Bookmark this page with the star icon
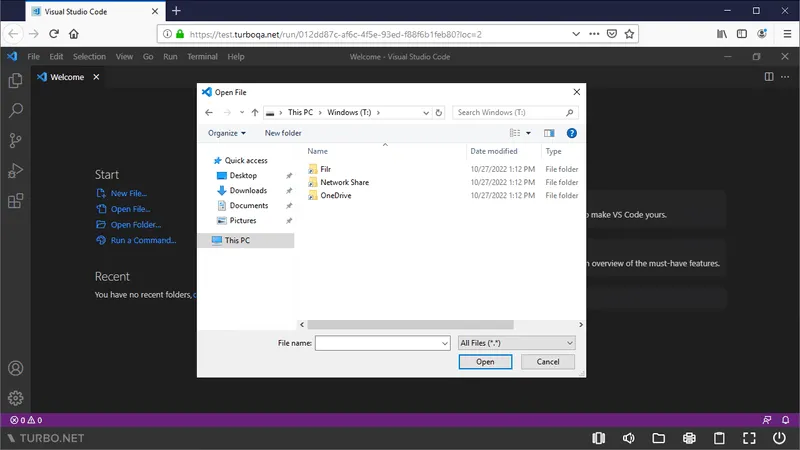This screenshot has height=450, width=800. (629, 34)
